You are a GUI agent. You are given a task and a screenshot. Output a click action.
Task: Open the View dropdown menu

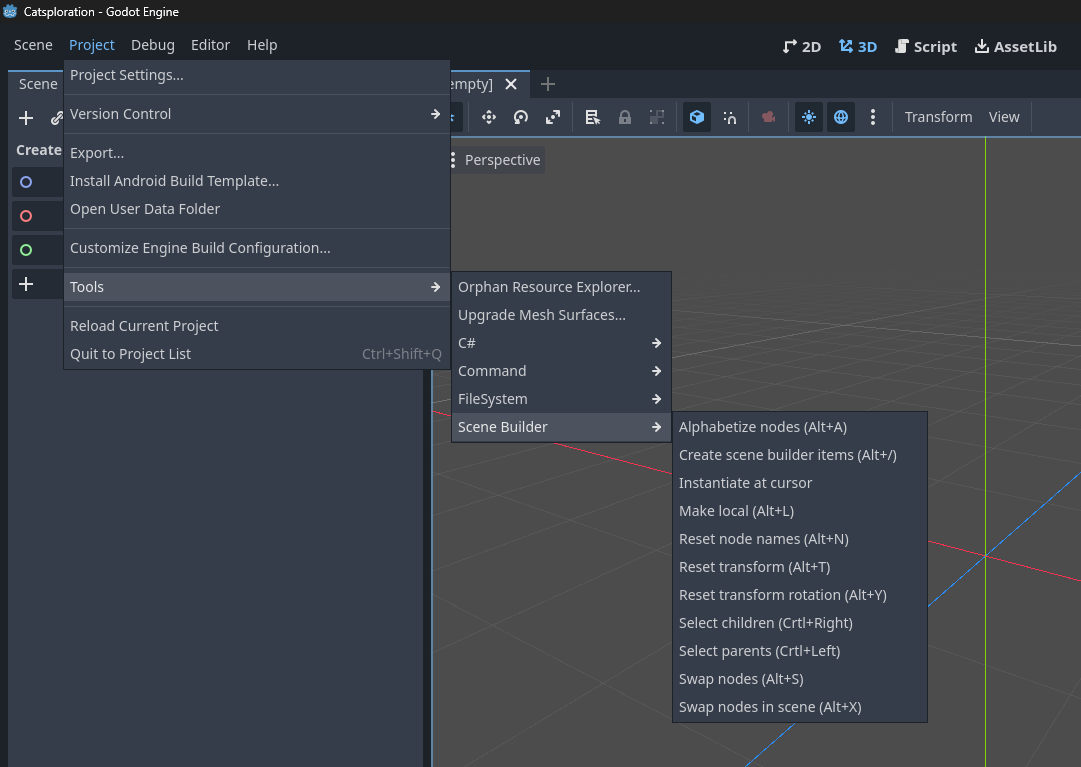pos(1004,117)
